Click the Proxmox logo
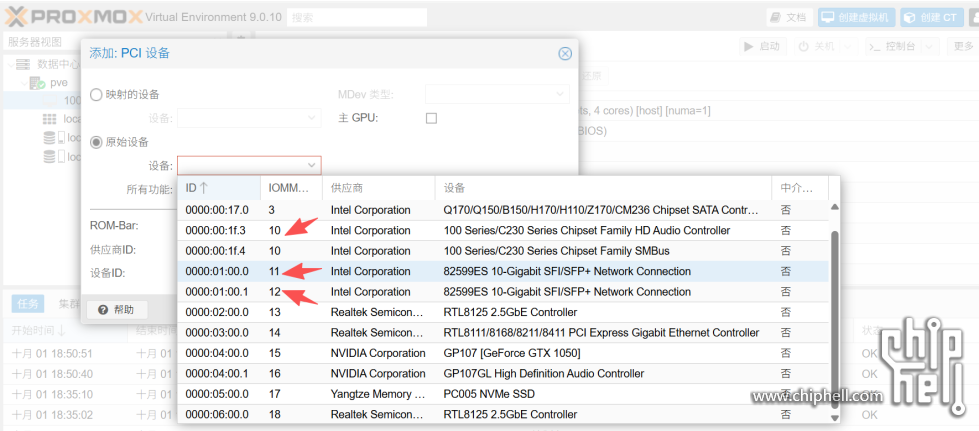Image resolution: width=979 pixels, height=431 pixels. 70,17
